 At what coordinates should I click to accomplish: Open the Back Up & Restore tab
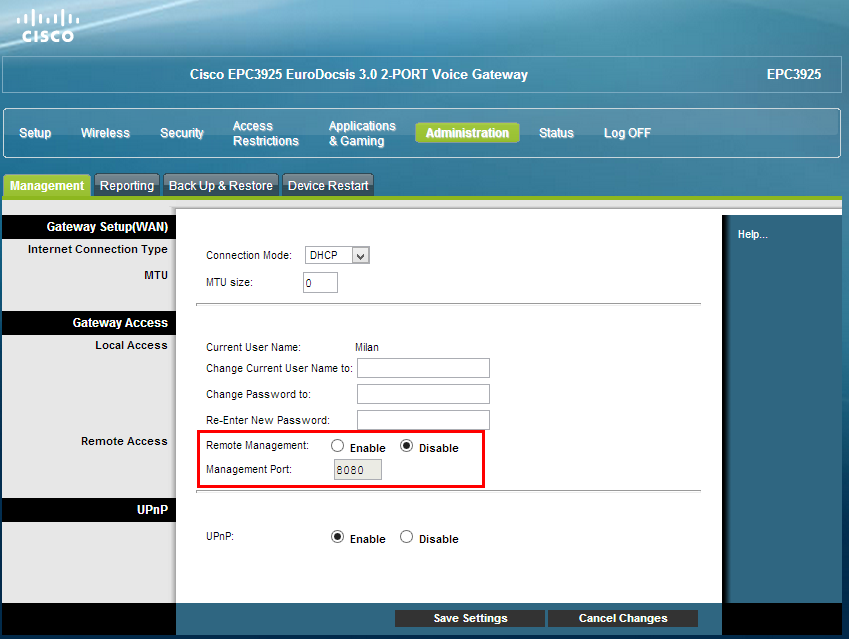(x=221, y=186)
